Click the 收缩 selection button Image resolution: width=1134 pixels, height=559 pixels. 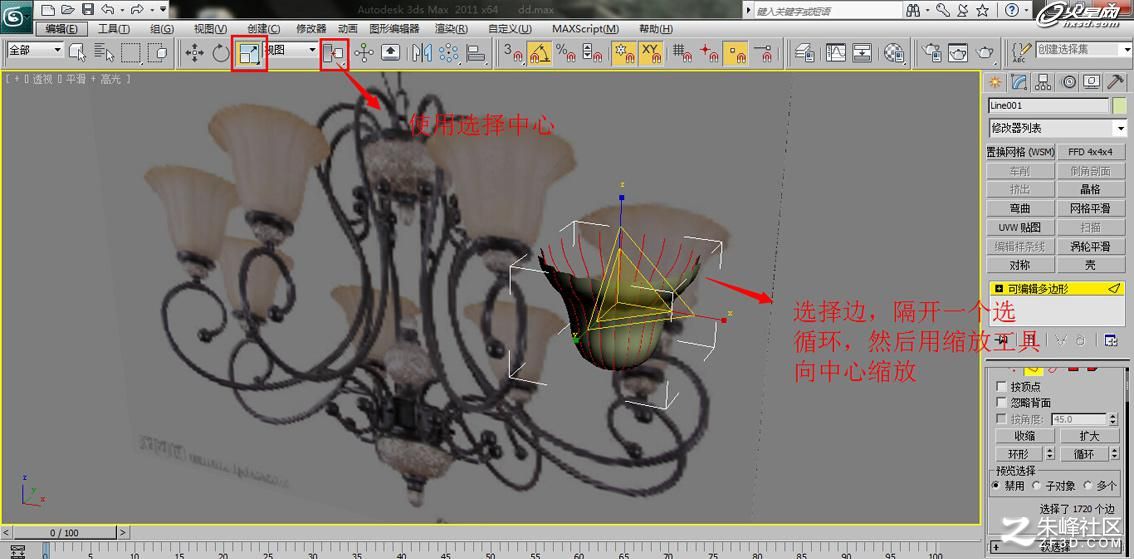(x=1024, y=436)
